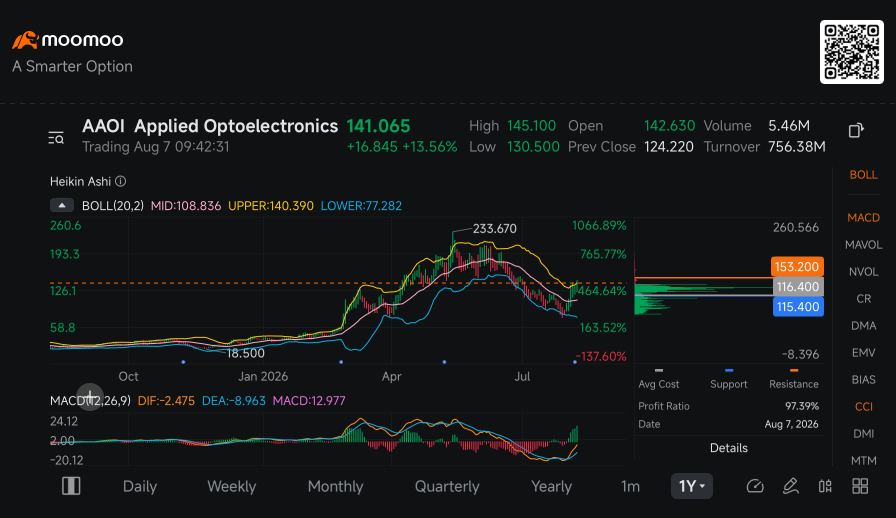Open the stock search list icon

point(56,138)
